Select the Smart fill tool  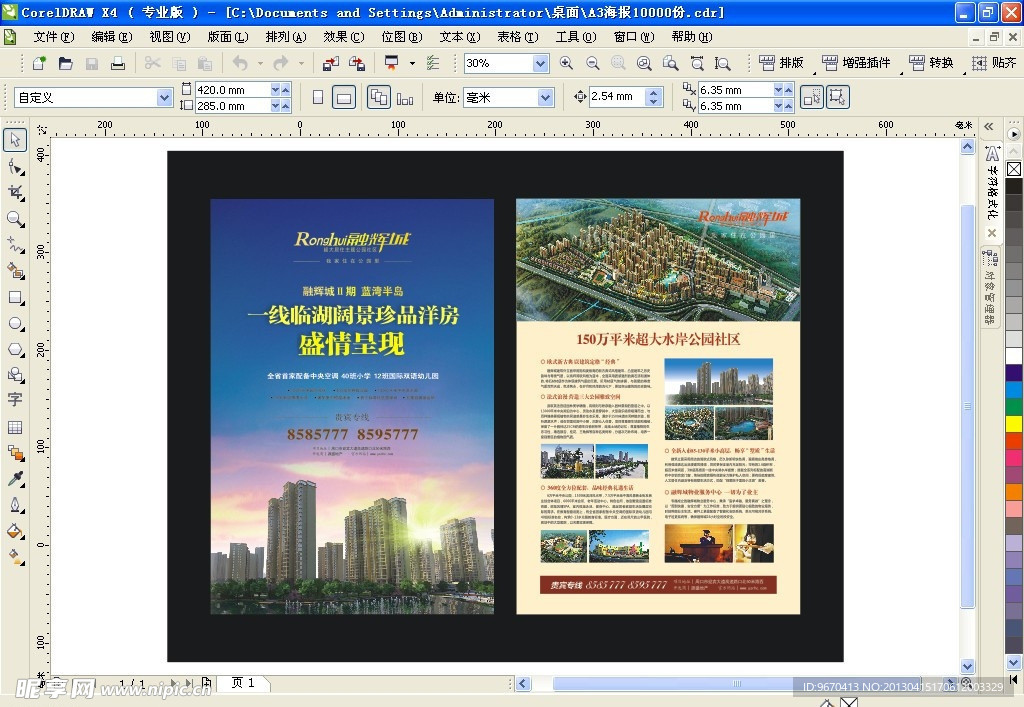point(15,270)
